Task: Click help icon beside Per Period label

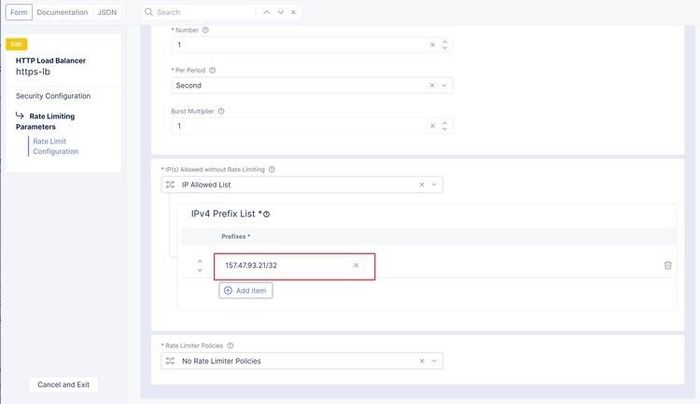Action: click(x=212, y=70)
